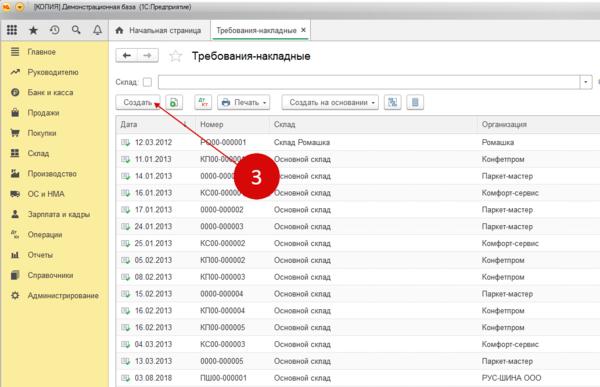Screen dimensions: 600x387
Task: Click the Зарплата и кадры person icon
Action: (x=15, y=214)
